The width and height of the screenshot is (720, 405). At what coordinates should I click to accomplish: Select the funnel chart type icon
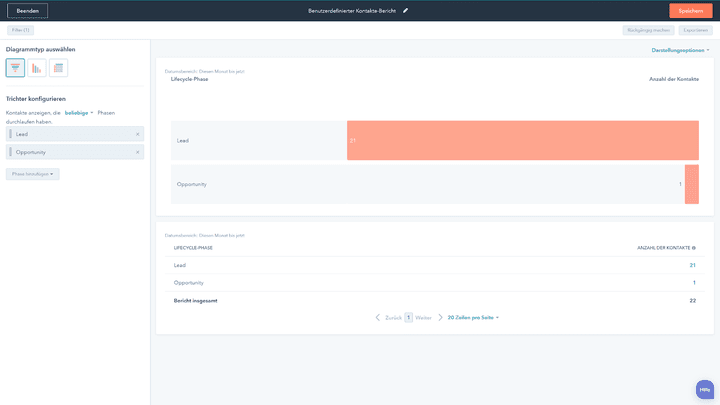coord(15,68)
